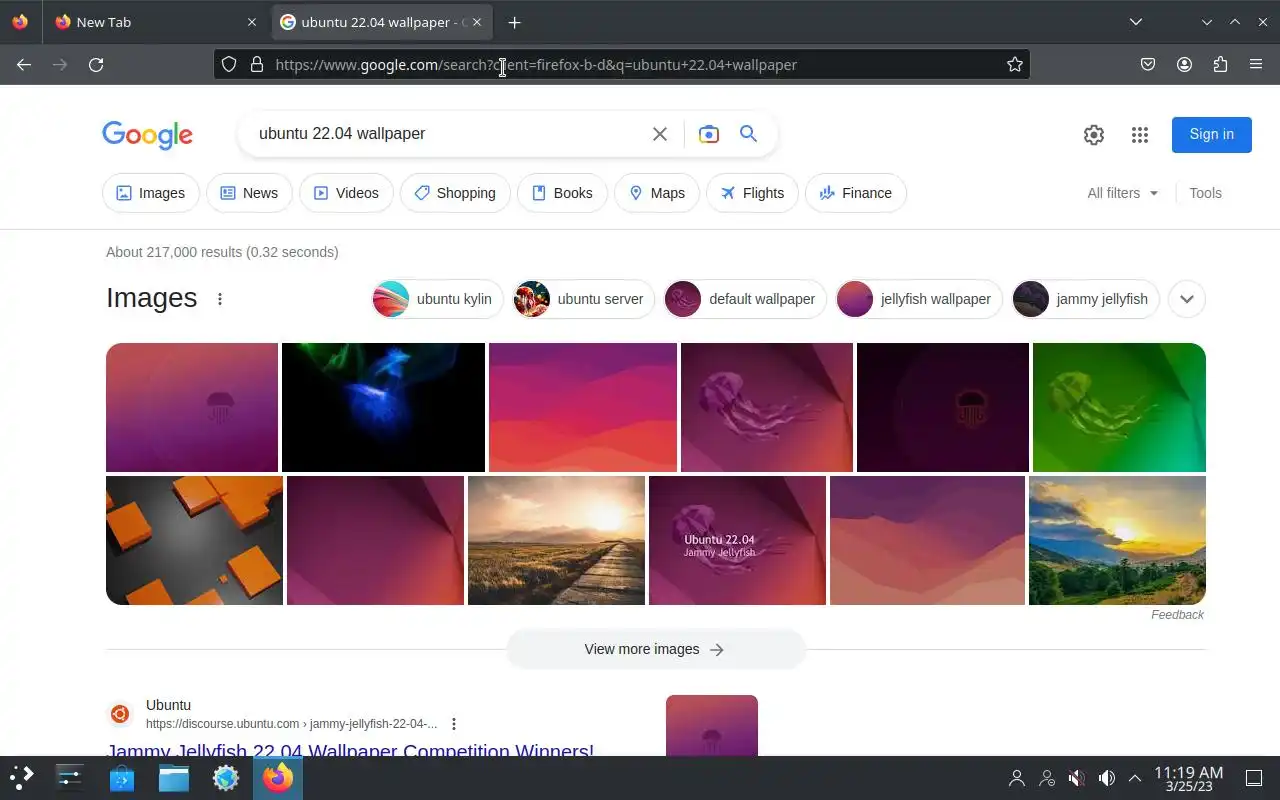Select the Maps search filter
The image size is (1280, 800).
tap(657, 193)
